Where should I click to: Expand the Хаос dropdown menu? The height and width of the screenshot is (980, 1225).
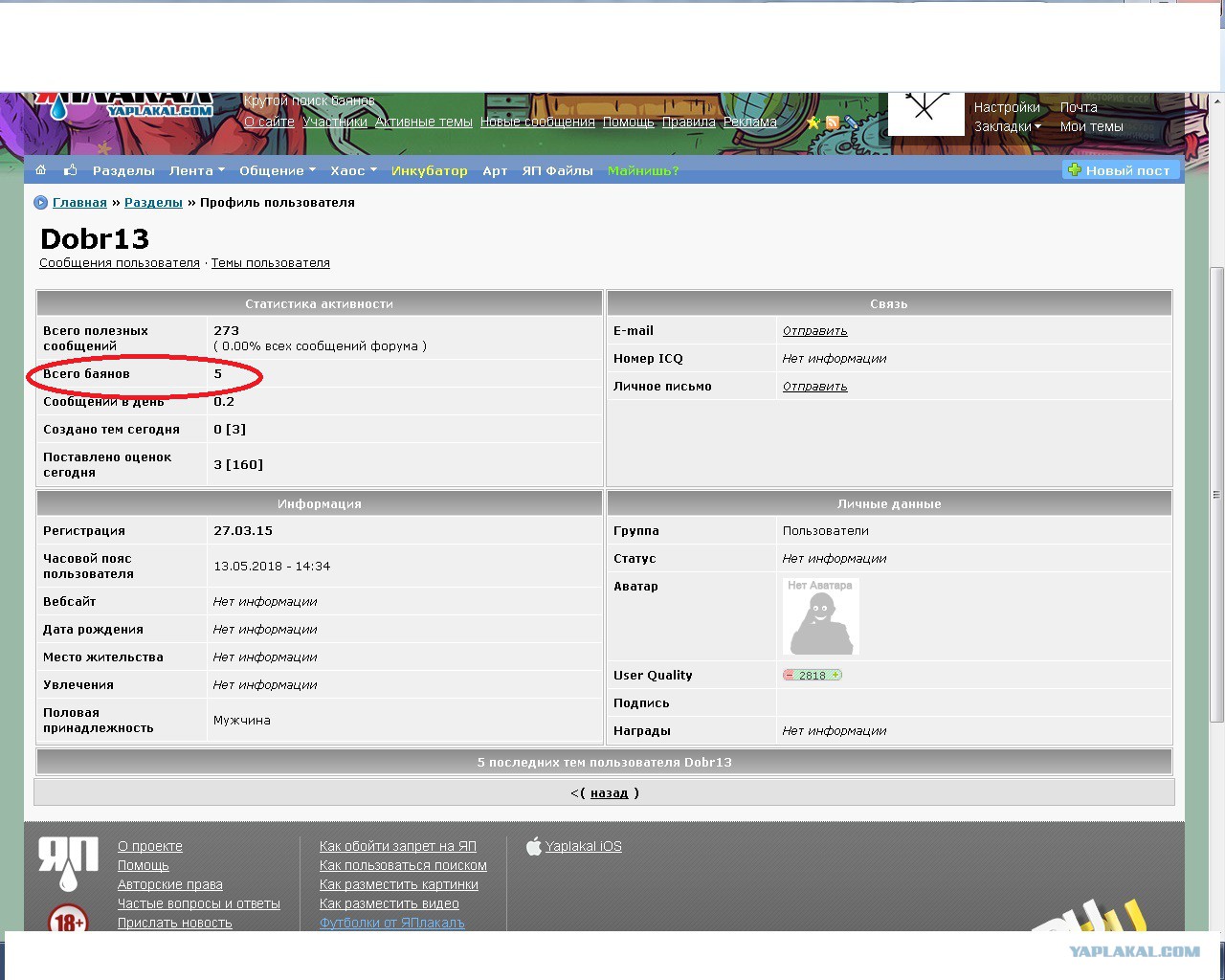[353, 170]
